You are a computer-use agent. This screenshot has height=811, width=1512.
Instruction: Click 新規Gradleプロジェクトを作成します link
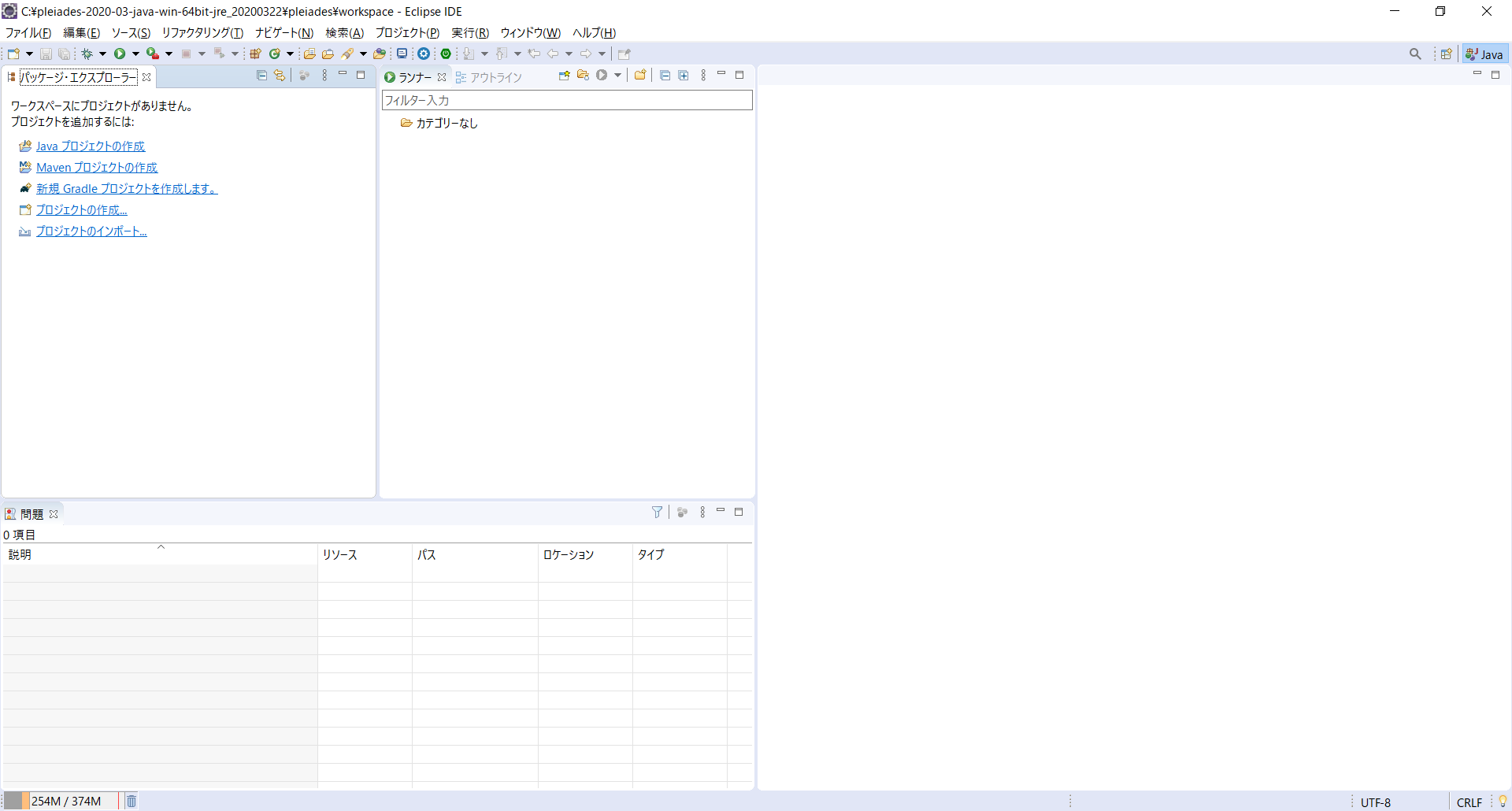click(x=127, y=189)
